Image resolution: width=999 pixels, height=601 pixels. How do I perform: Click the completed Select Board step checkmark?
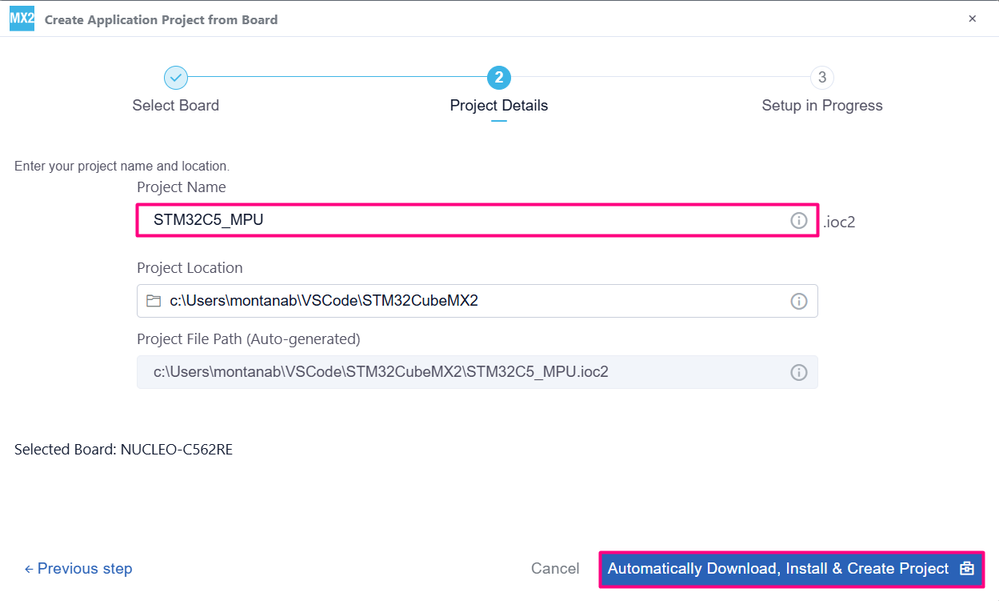176,78
